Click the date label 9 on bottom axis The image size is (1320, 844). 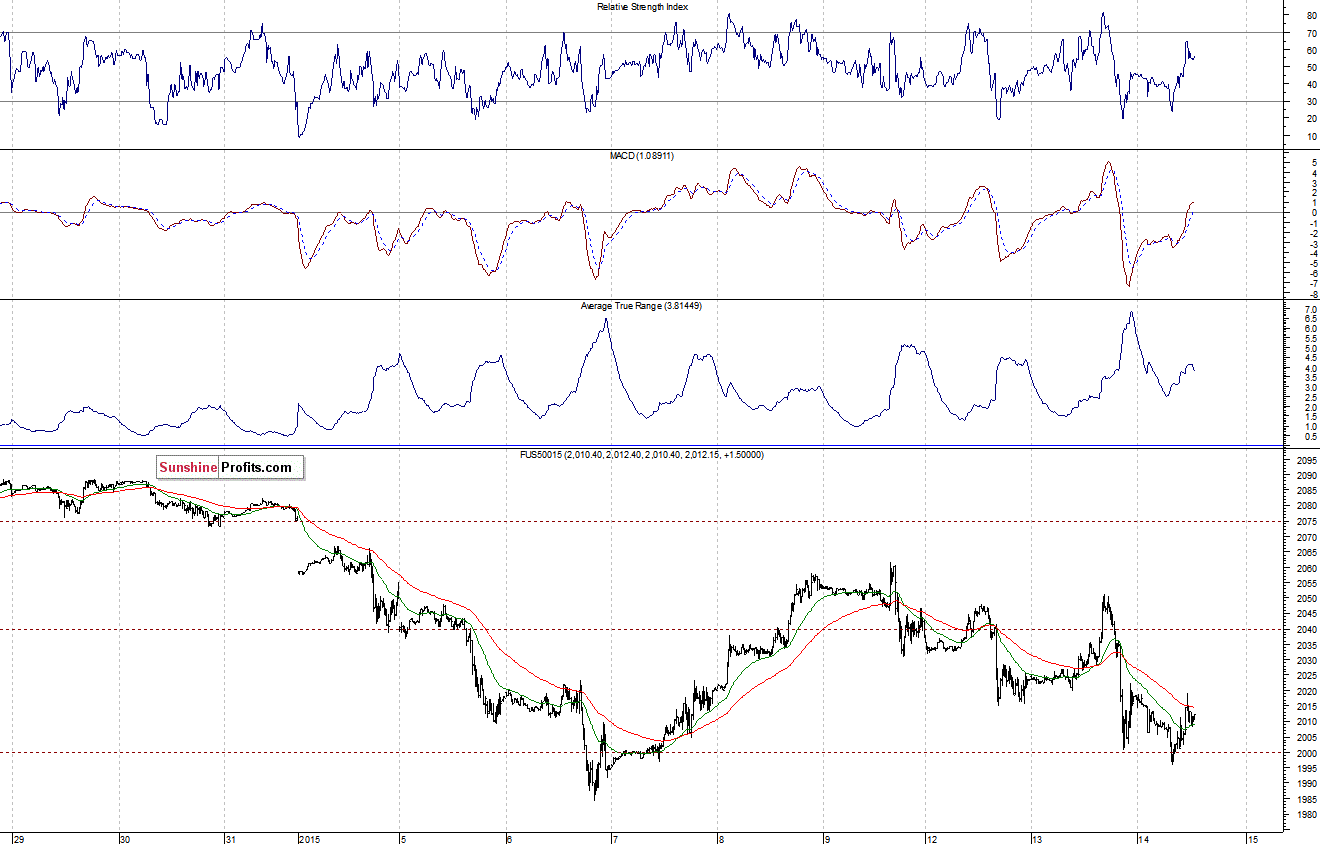825,838
